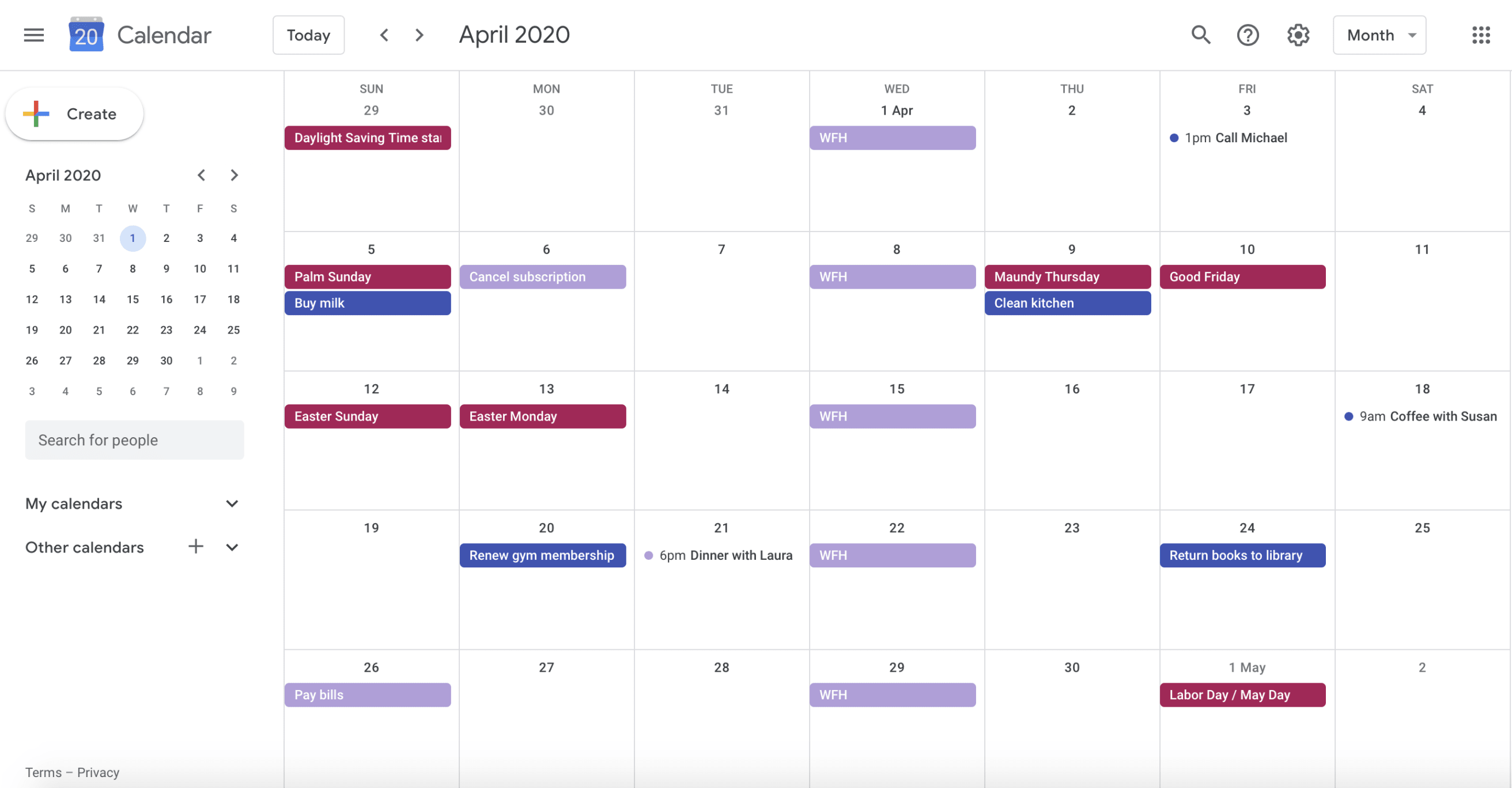Click Today button to return to today
Image resolution: width=1512 pixels, height=788 pixels.
[x=309, y=34]
